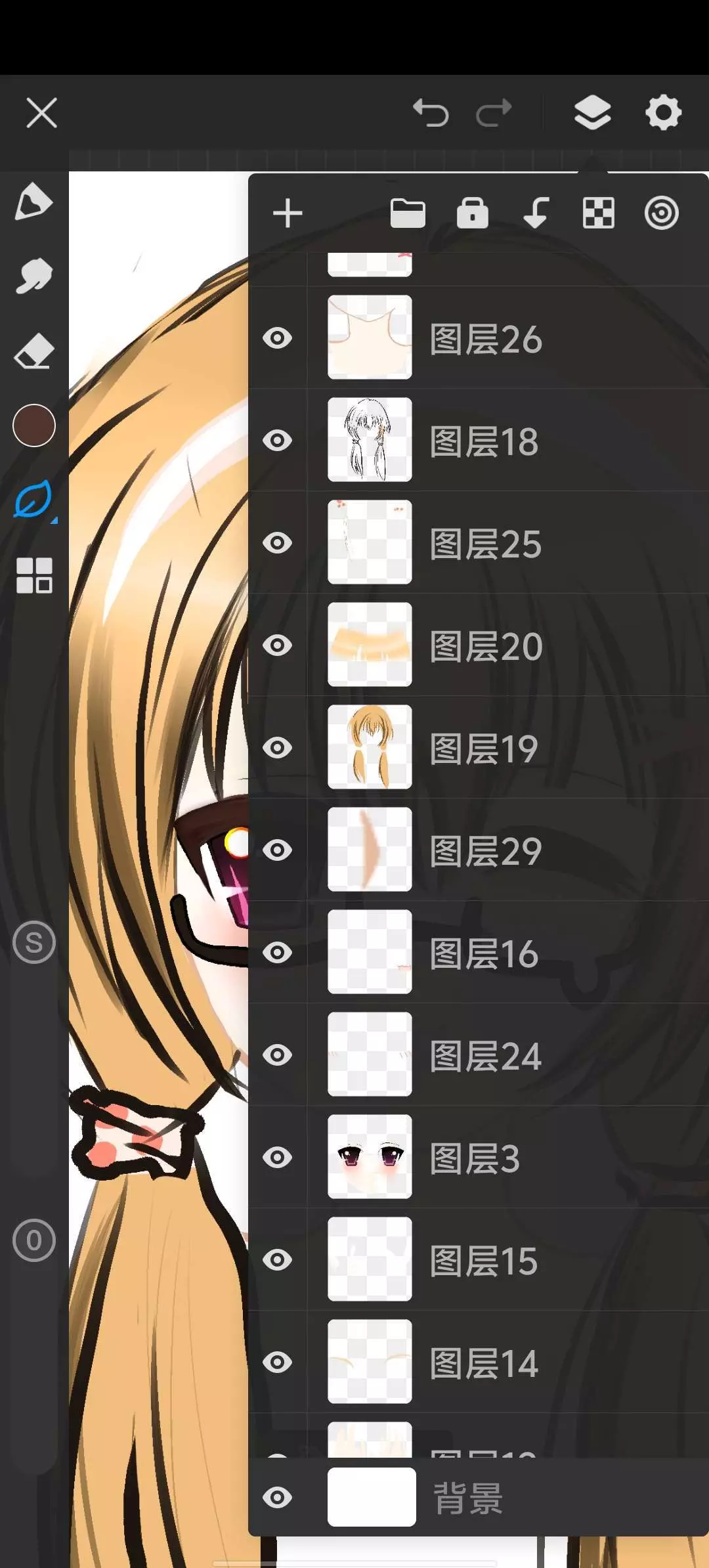This screenshot has height=1568, width=709.
Task: Toggle visibility of 背景 layer
Action: coord(278,1498)
